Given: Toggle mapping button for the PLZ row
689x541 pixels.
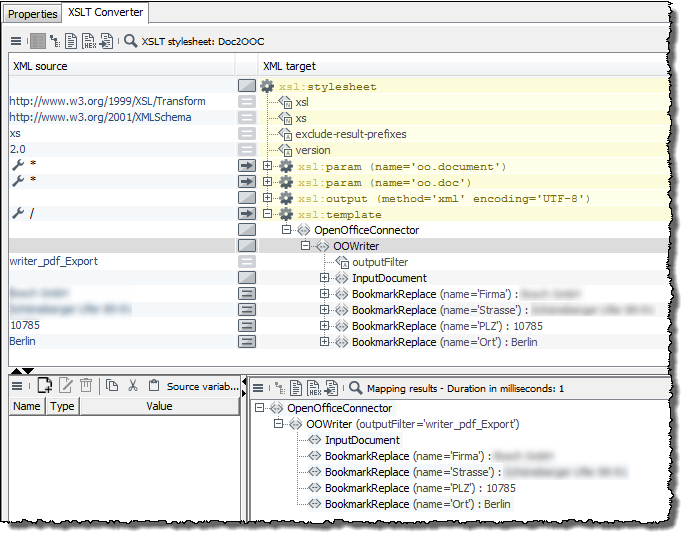Looking at the screenshot, I should (246, 325).
